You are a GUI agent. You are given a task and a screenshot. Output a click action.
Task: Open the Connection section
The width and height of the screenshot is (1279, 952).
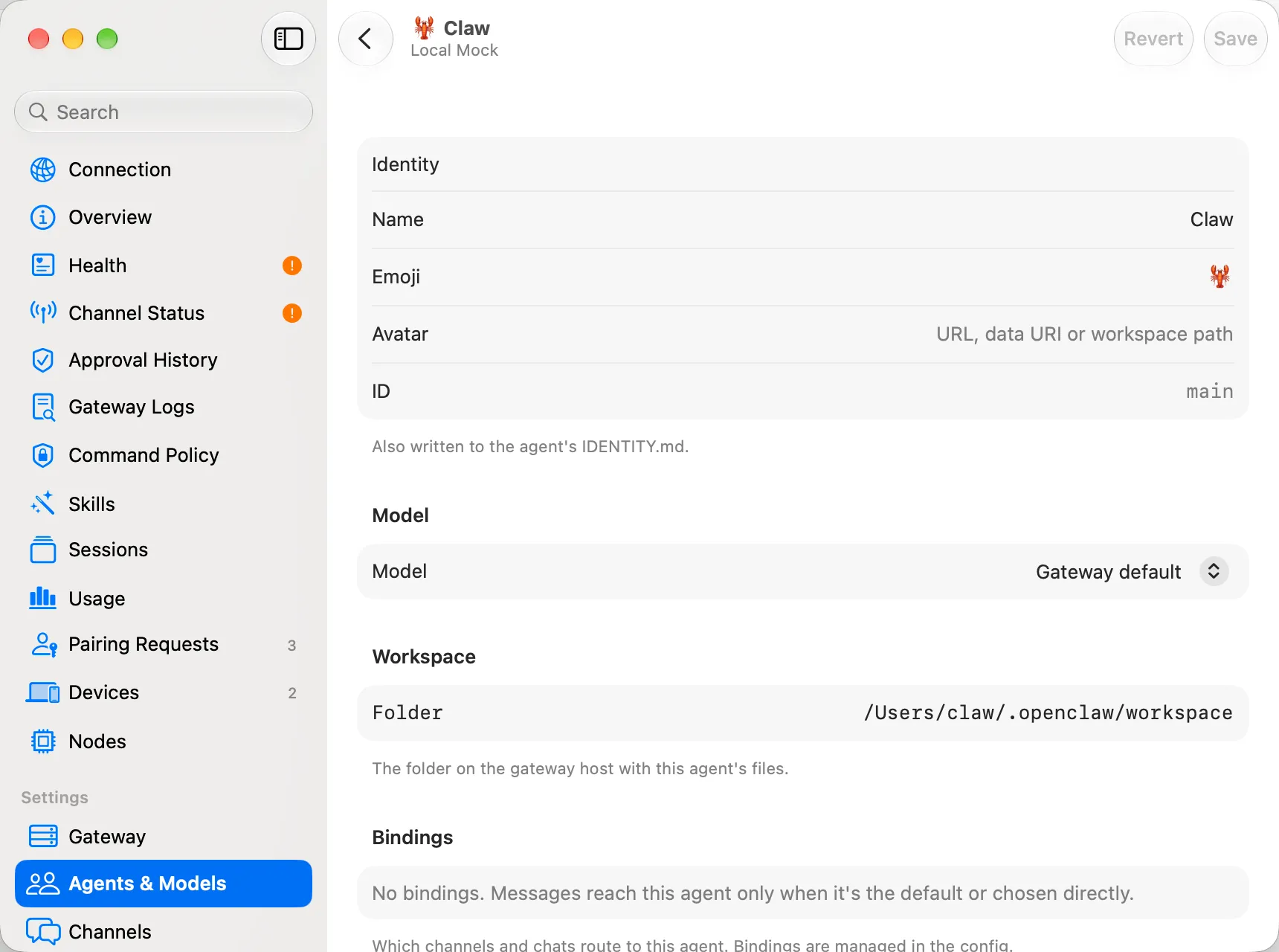click(164, 170)
